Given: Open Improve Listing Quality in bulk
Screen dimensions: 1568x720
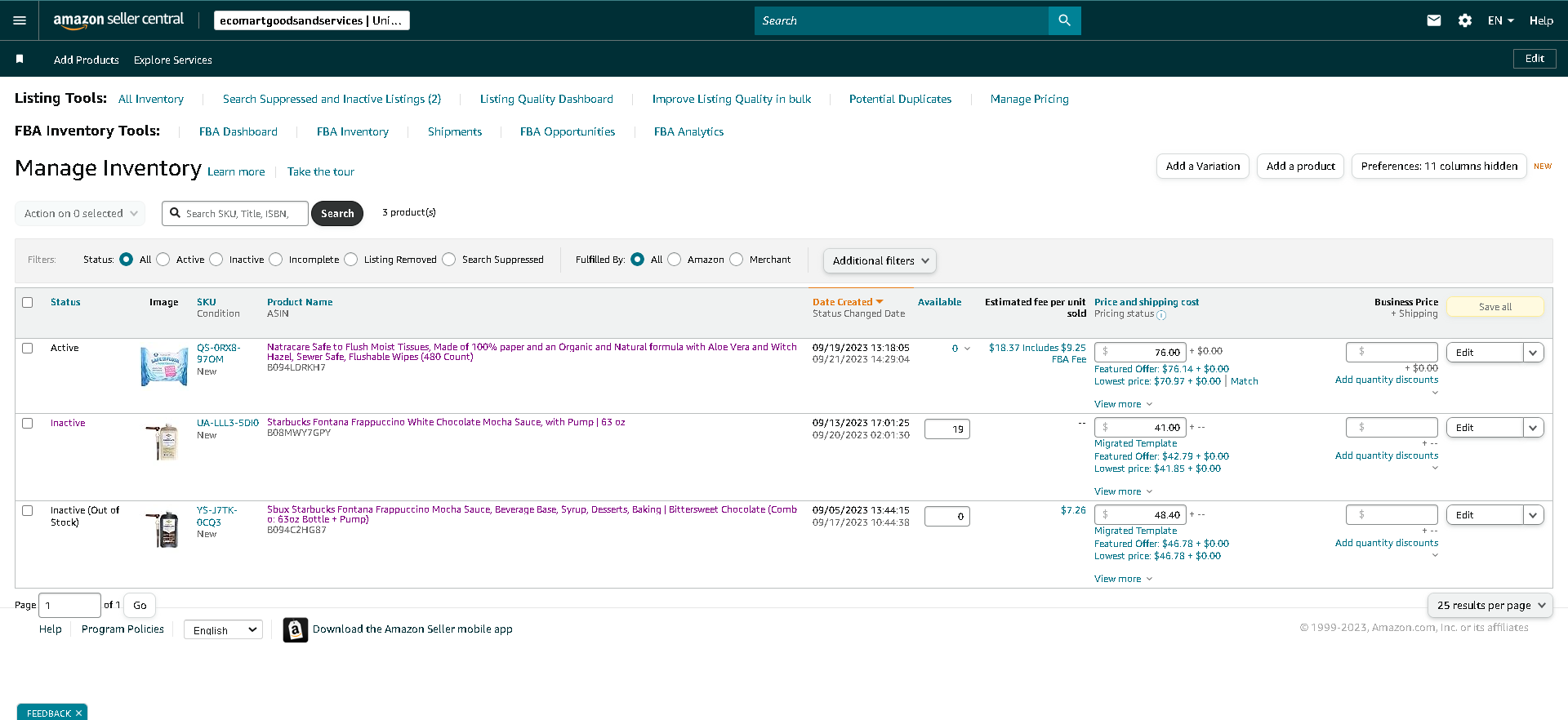Looking at the screenshot, I should coord(732,99).
